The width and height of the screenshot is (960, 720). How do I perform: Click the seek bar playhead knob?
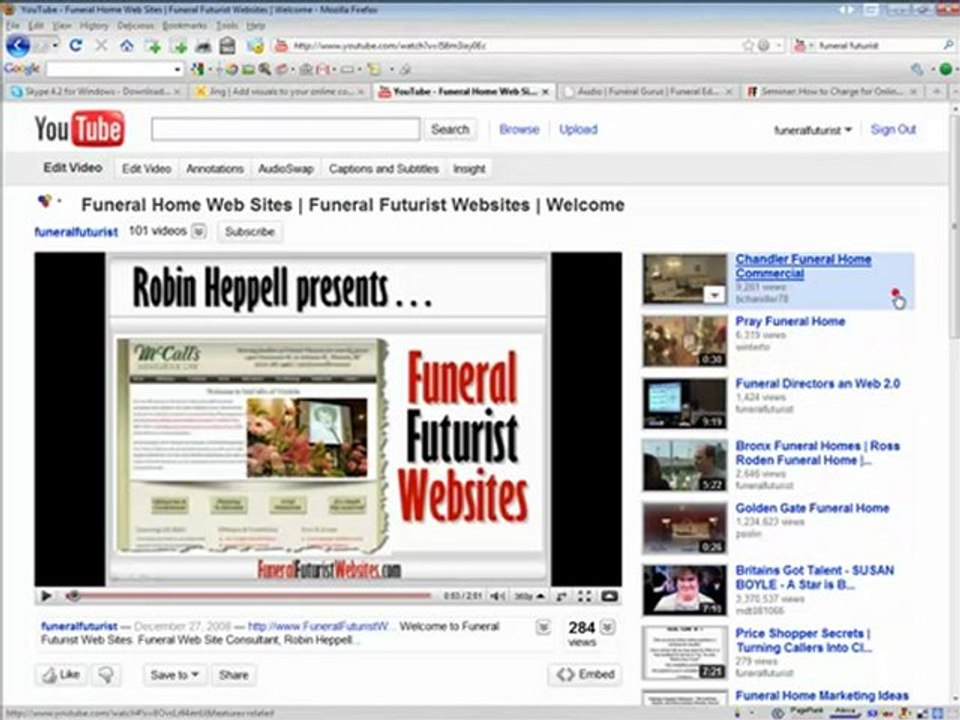click(73, 596)
